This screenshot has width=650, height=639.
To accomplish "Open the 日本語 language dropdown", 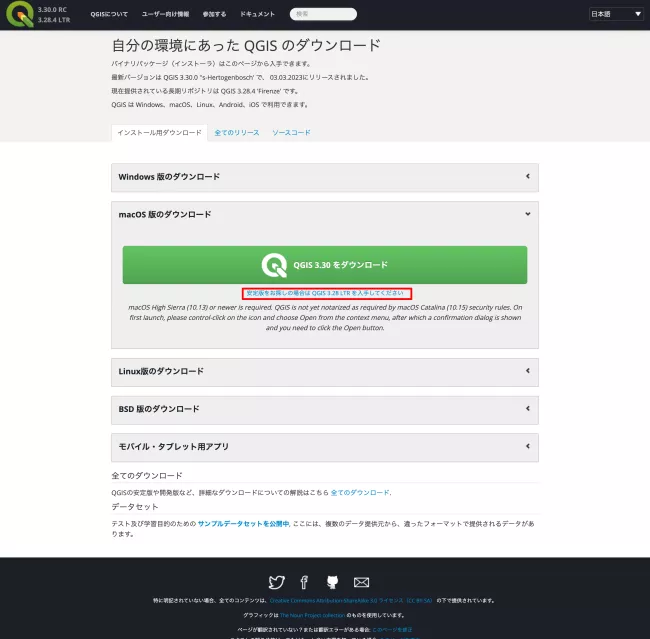I will coord(616,14).
